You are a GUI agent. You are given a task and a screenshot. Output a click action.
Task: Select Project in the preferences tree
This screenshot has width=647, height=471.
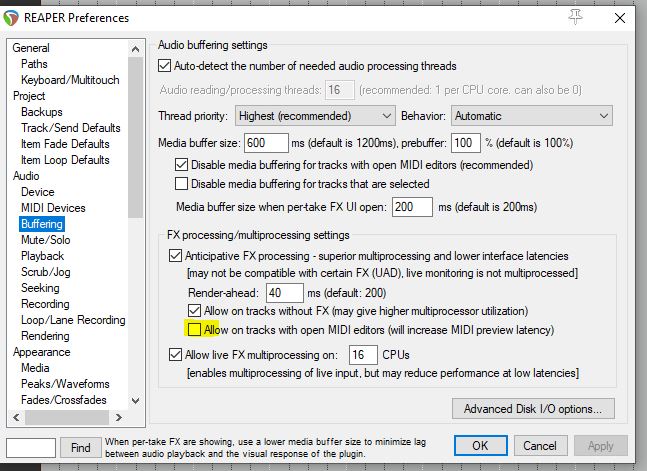point(29,96)
